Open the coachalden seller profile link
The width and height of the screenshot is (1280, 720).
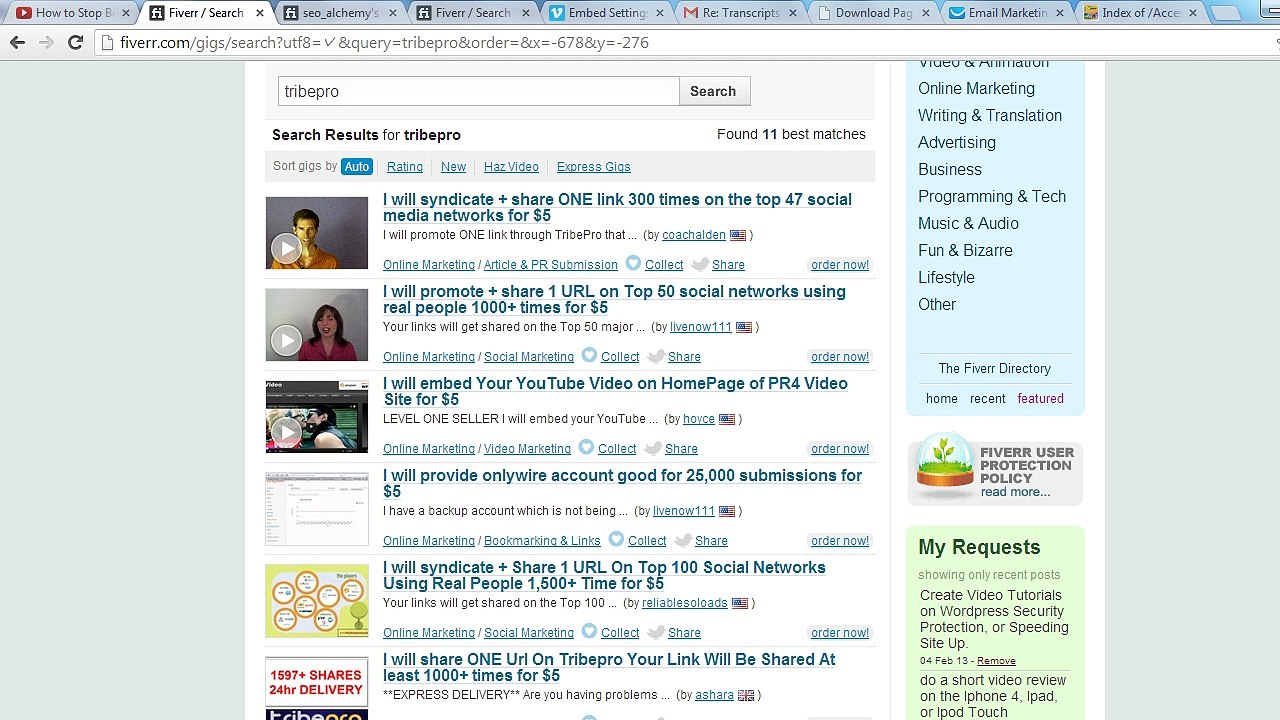coord(694,235)
